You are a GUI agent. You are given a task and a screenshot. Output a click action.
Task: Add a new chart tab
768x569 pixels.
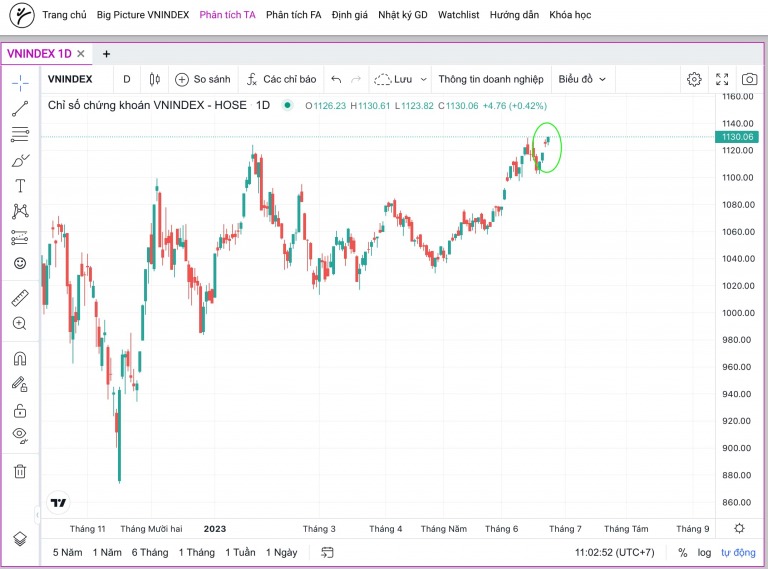pyautogui.click(x=106, y=54)
